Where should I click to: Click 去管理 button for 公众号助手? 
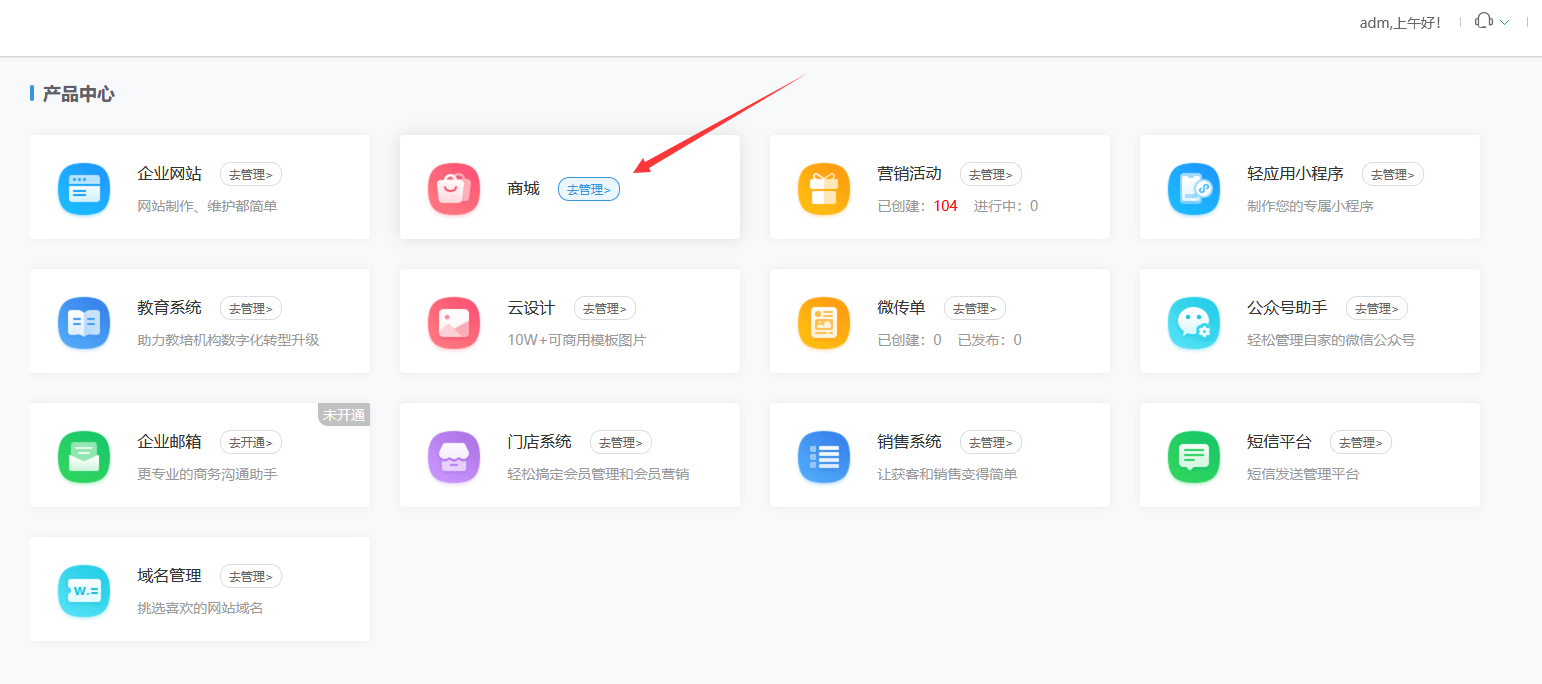[x=1377, y=308]
